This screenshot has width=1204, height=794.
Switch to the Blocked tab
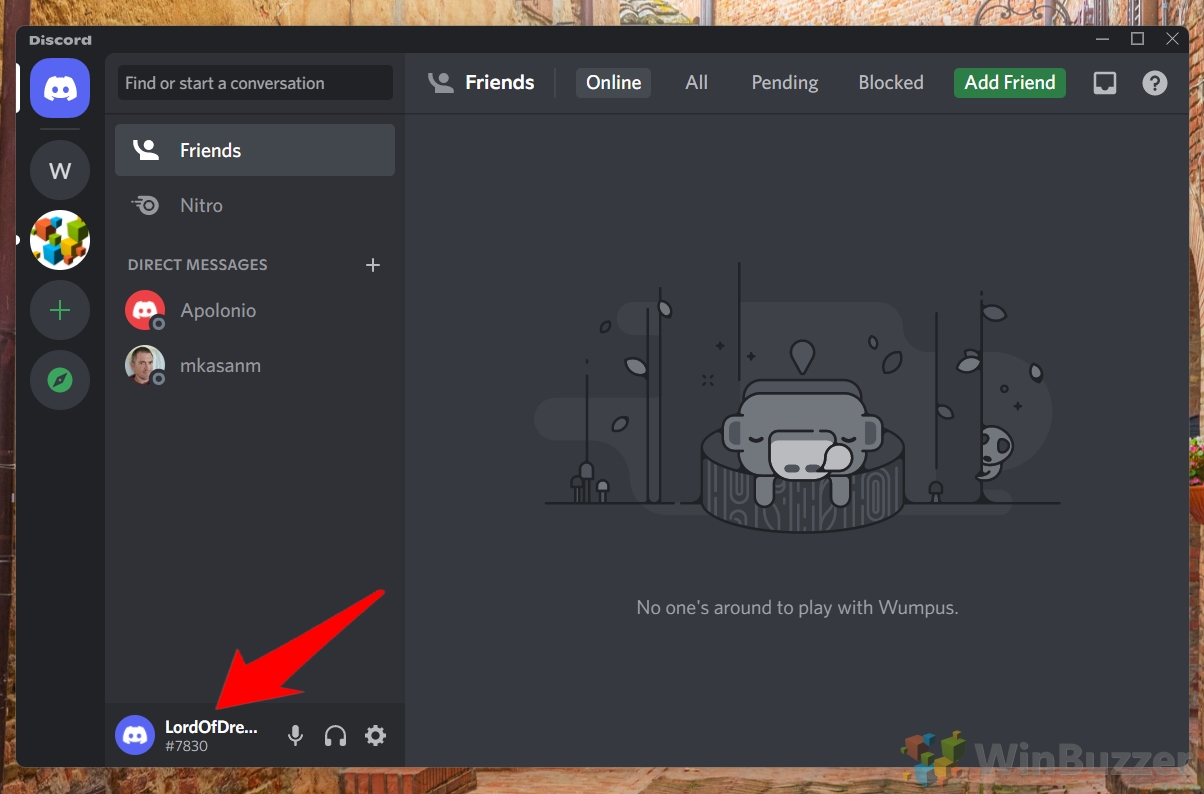[x=891, y=83]
